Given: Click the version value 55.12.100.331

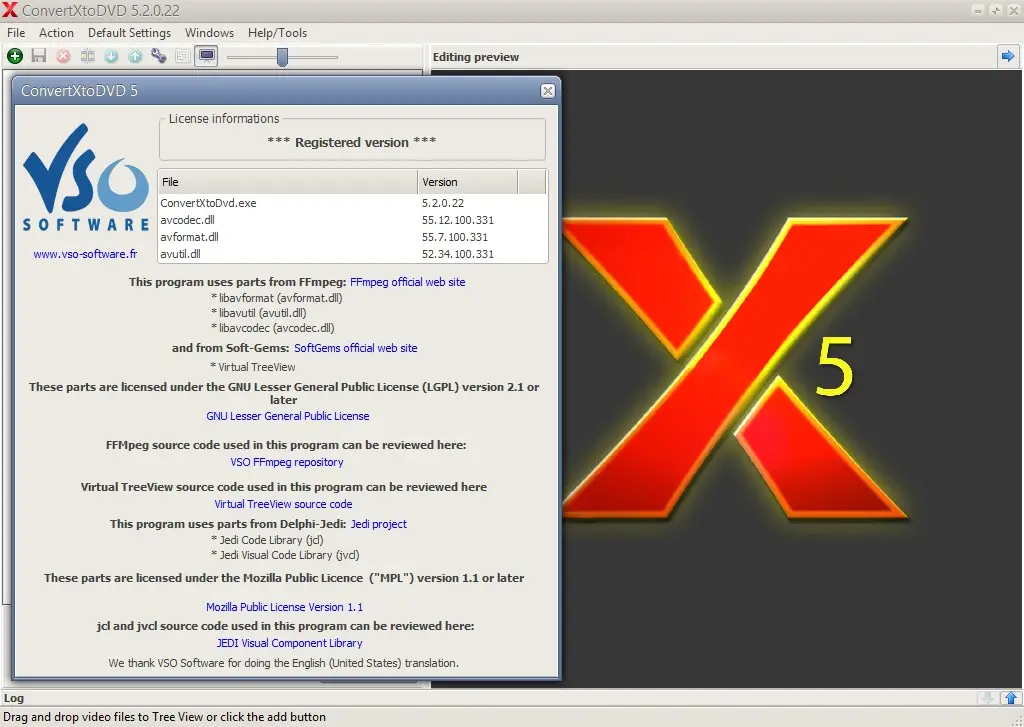Looking at the screenshot, I should pyautogui.click(x=458, y=220).
